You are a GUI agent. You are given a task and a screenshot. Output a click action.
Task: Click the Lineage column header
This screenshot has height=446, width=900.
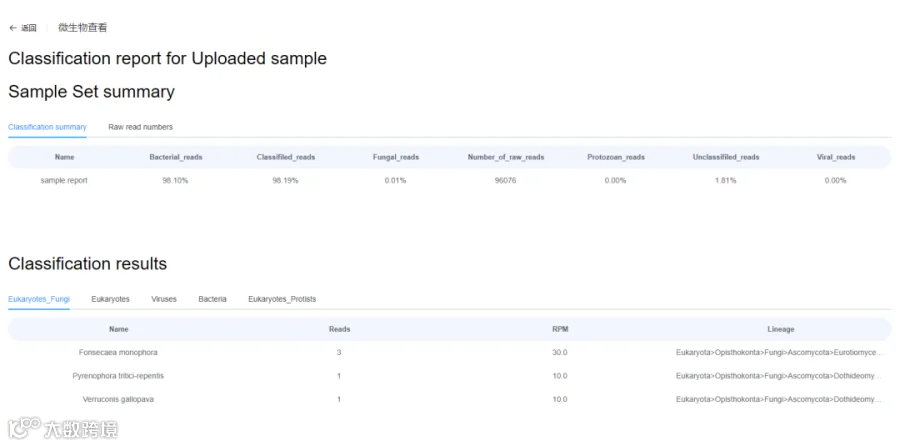[x=780, y=329]
